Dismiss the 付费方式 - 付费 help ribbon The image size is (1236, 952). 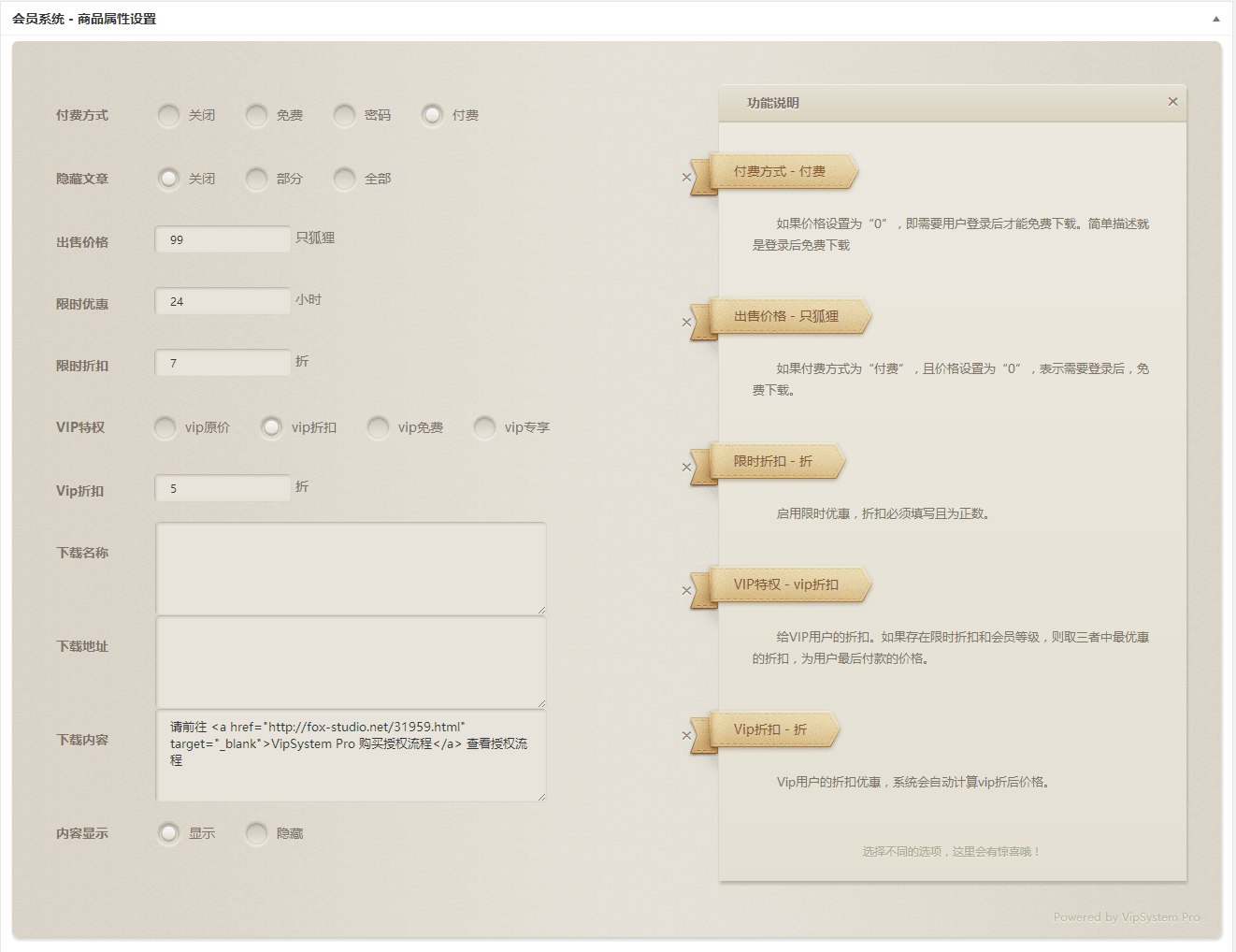coord(686,178)
